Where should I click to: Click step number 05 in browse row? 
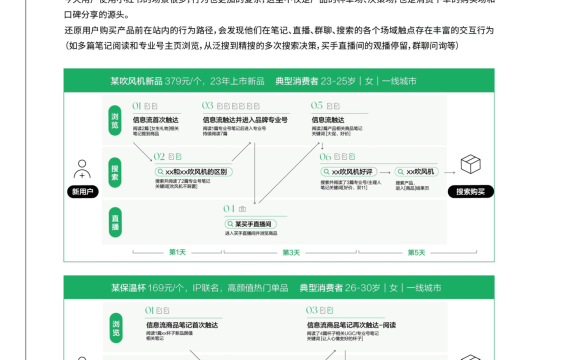[316, 105]
